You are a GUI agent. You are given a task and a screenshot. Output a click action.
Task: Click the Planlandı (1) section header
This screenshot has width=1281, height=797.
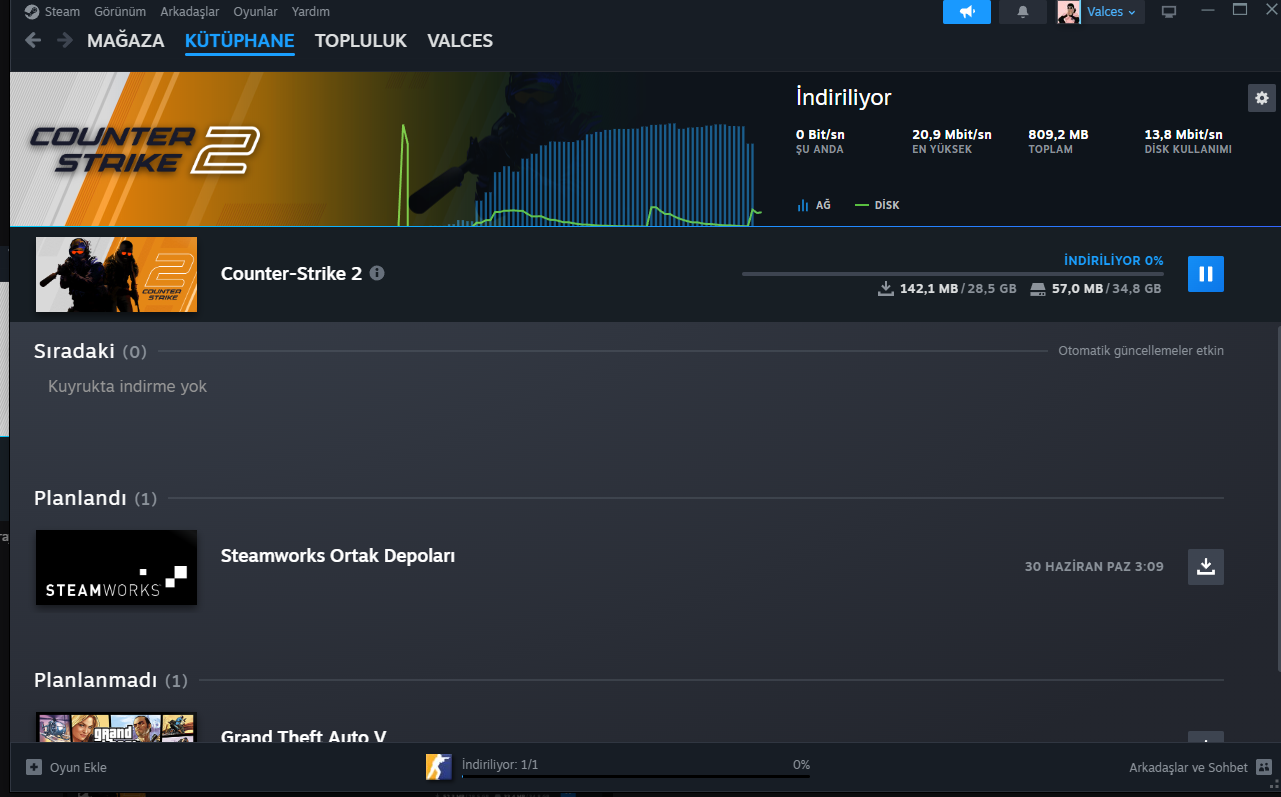coord(95,498)
